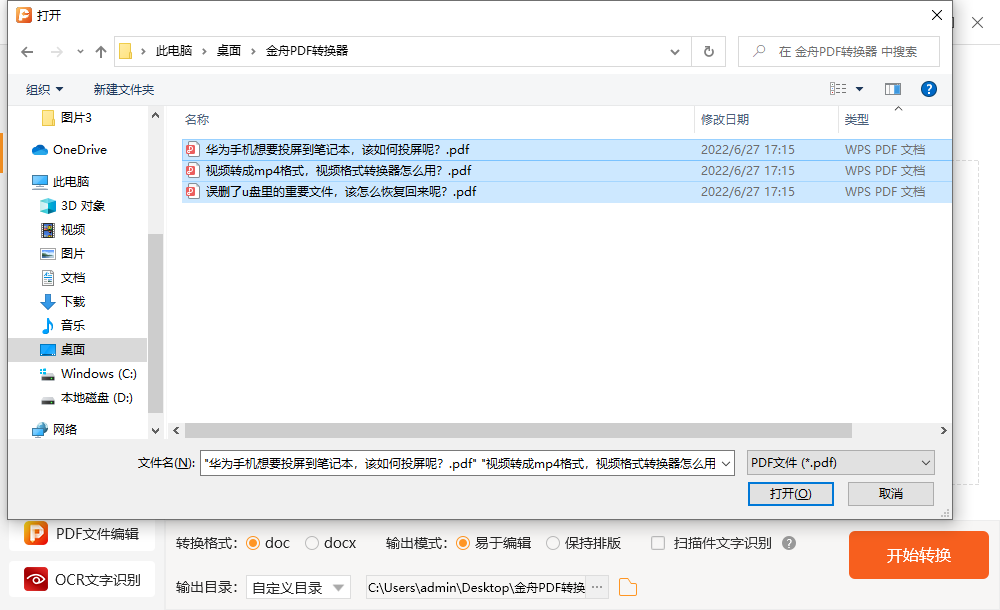Click 开始转换 button
The height and width of the screenshot is (610, 1000).
coord(919,555)
